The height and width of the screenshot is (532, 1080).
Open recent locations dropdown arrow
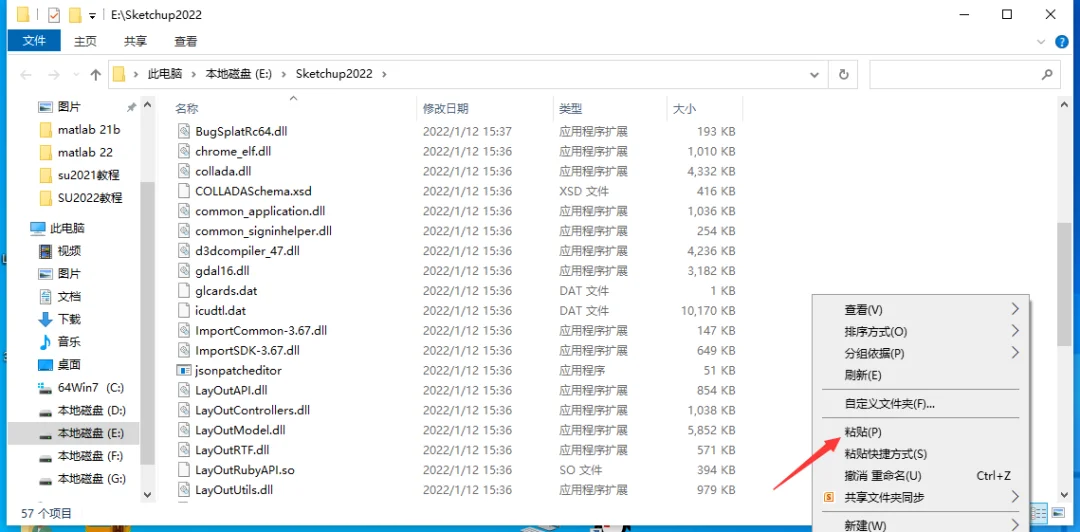point(76,74)
